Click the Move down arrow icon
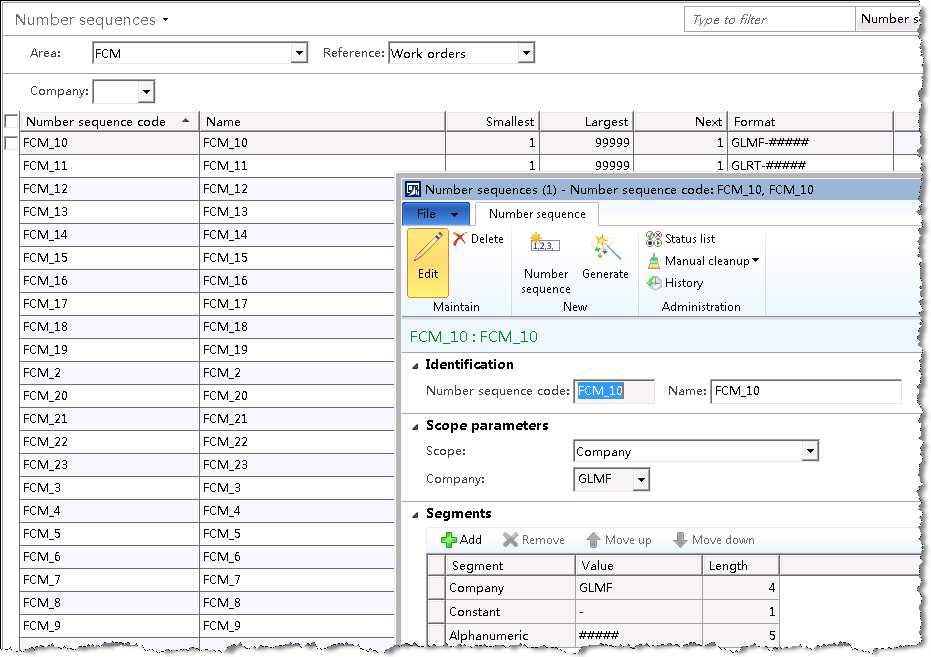 (x=680, y=539)
